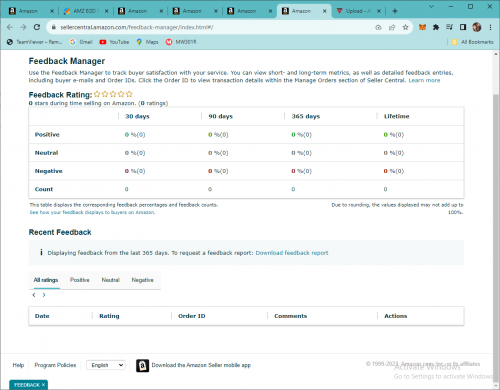Click Download feedback report link
This screenshot has width=500, height=390.
[292, 253]
